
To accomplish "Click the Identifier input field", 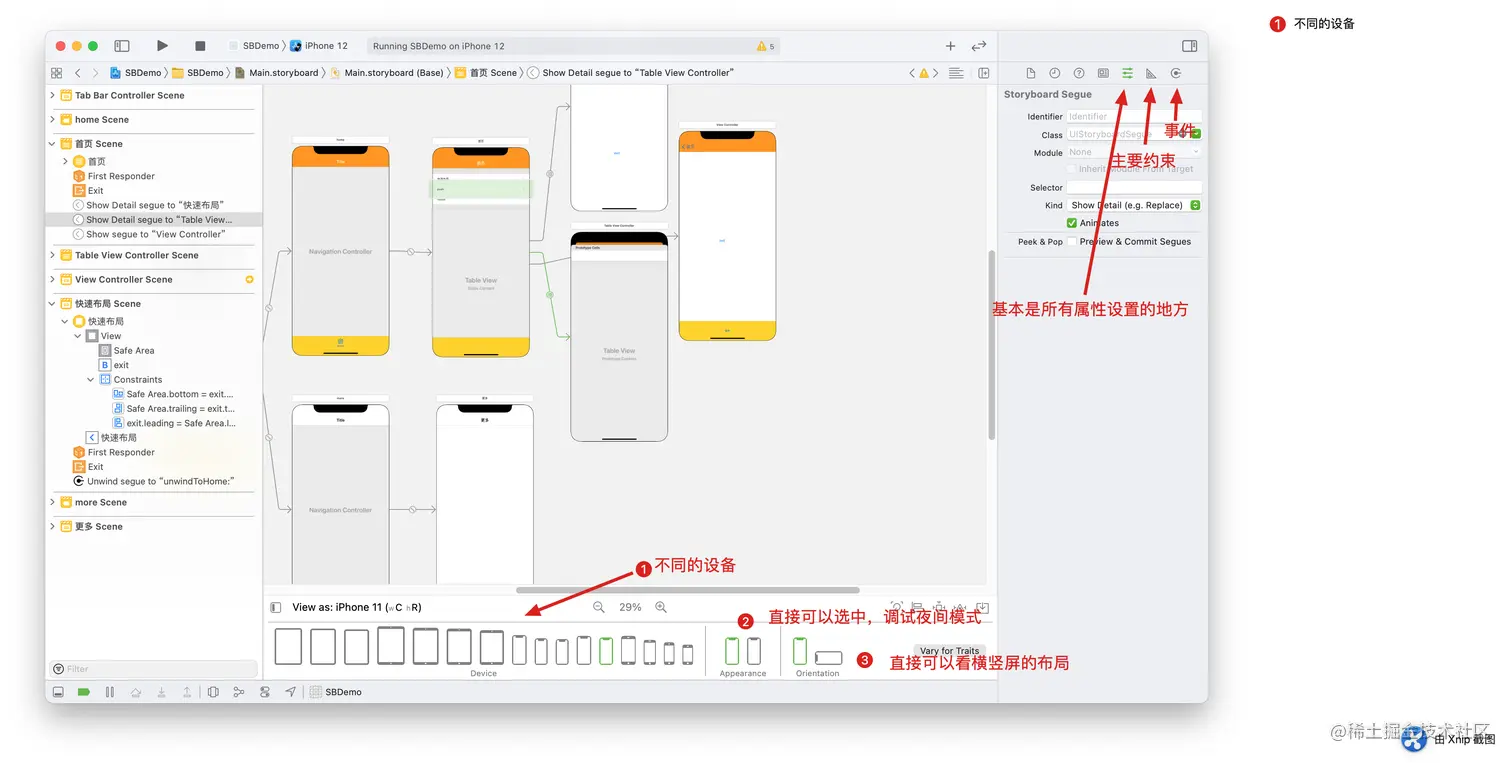I will pyautogui.click(x=1134, y=116).
